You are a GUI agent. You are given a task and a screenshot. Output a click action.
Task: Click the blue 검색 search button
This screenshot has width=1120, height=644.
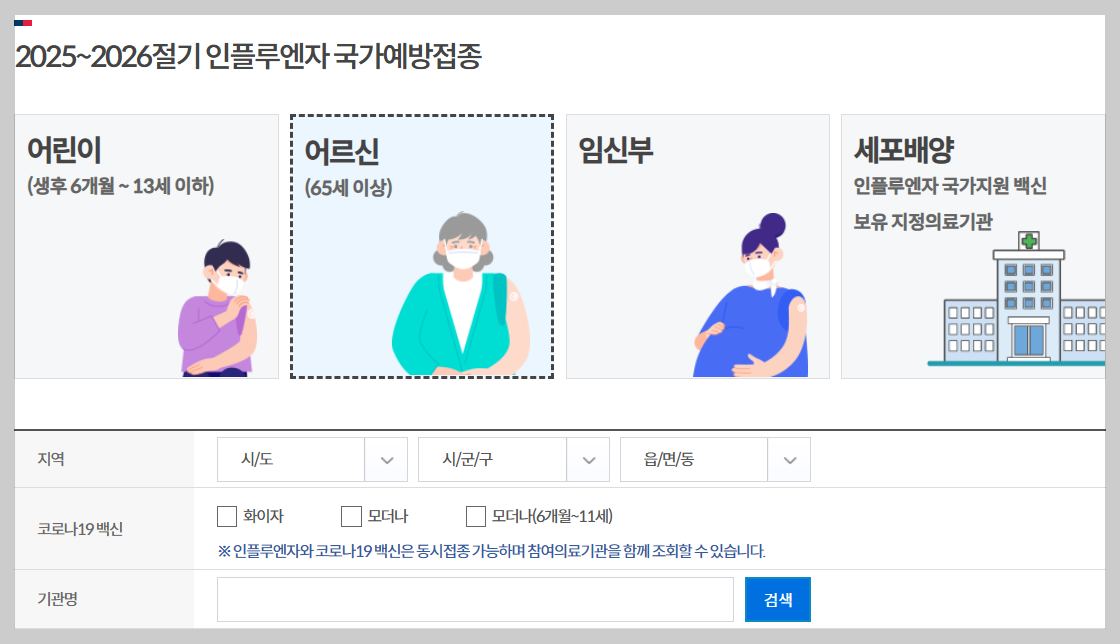click(778, 600)
